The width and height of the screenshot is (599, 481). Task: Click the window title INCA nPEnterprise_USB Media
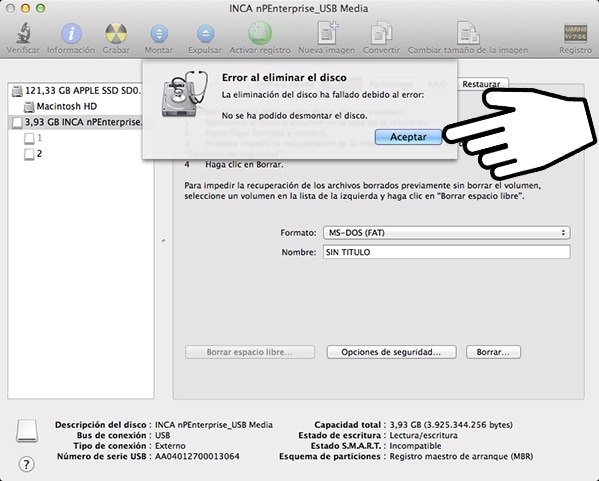tap(299, 8)
